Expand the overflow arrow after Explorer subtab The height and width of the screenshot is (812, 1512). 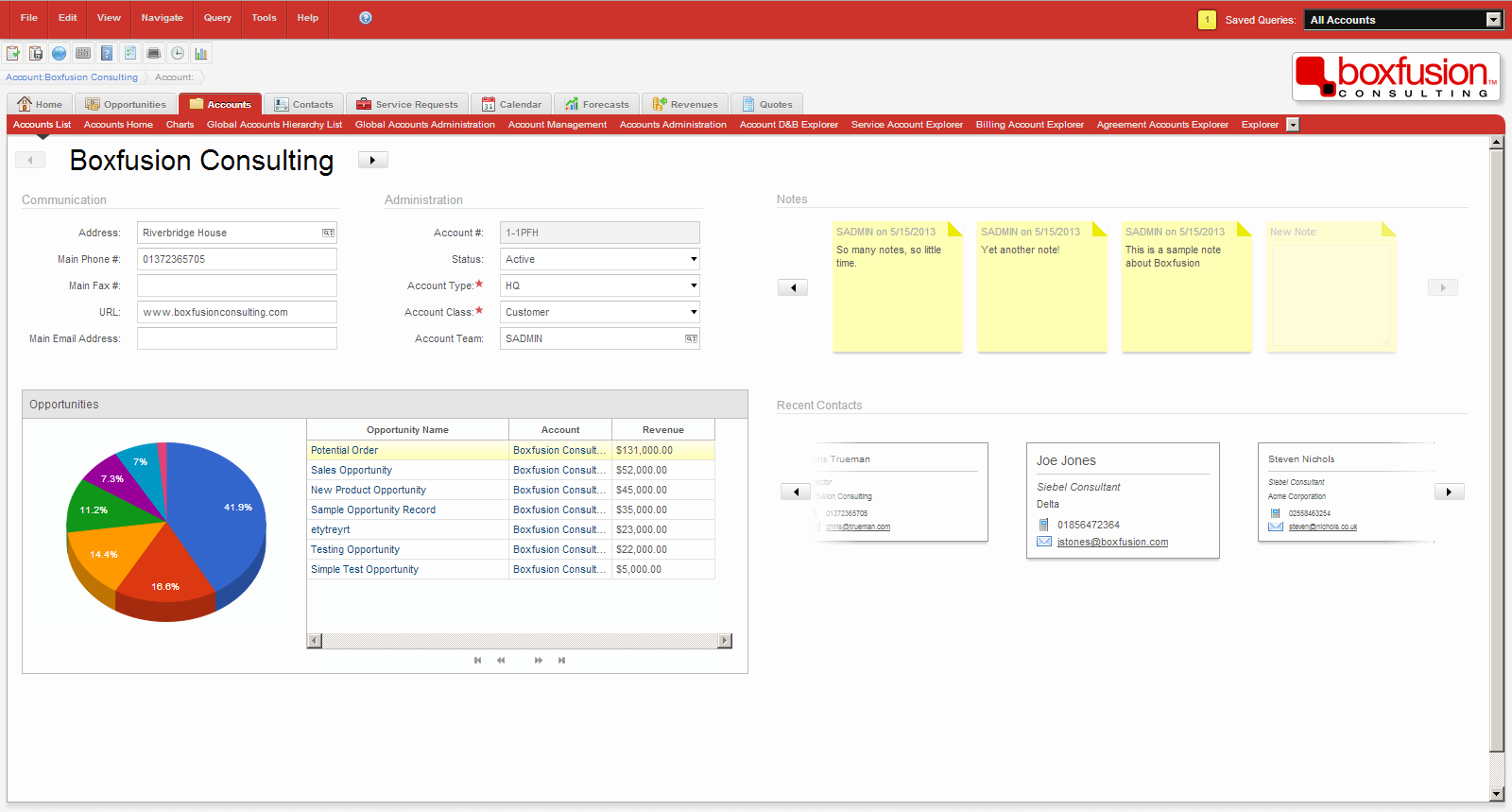pyautogui.click(x=1293, y=125)
